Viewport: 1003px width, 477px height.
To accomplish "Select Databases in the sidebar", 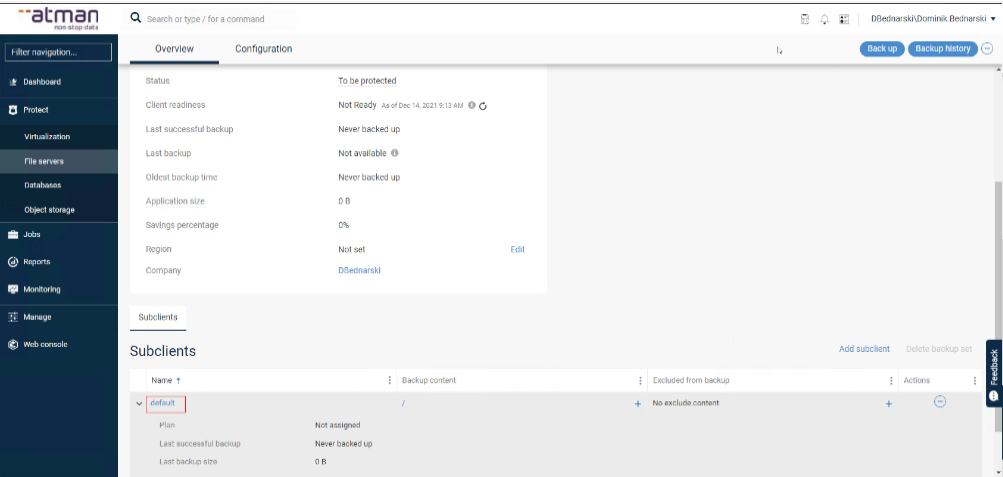I will tap(43, 185).
